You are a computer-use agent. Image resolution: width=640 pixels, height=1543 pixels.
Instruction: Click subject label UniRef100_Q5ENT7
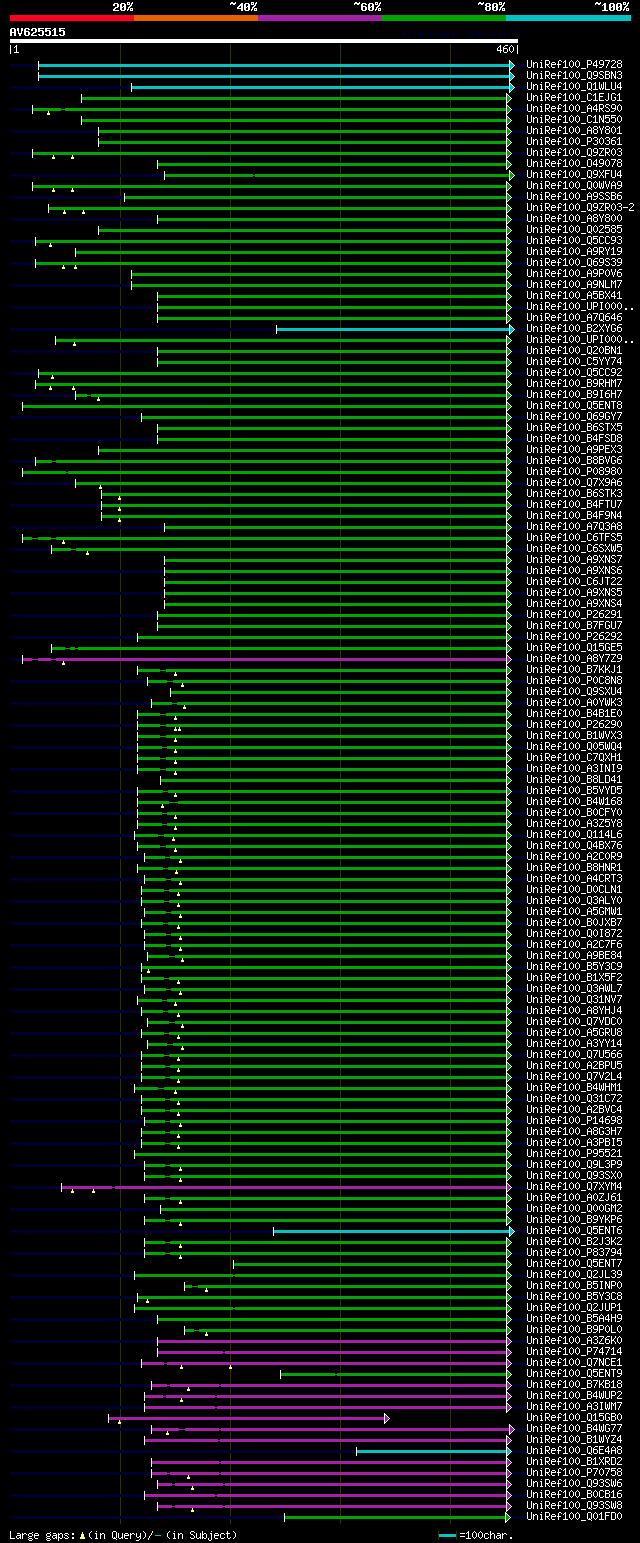574,1263
